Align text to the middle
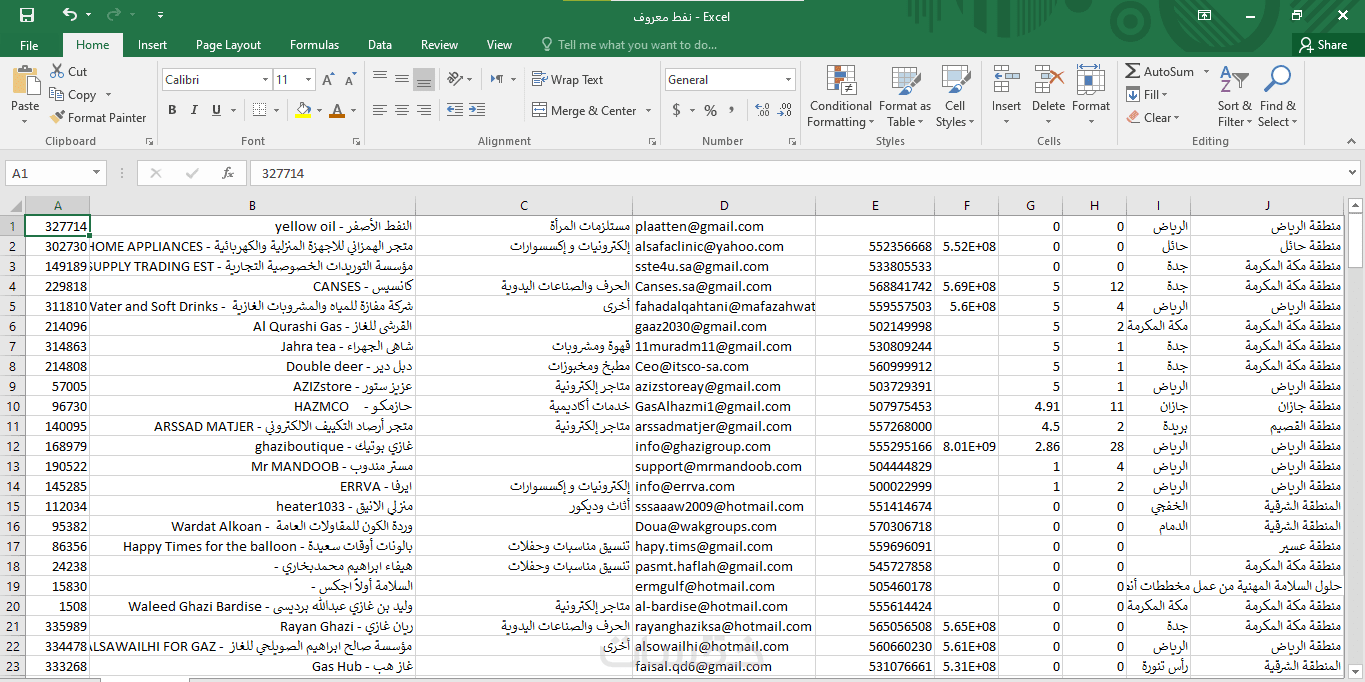The height and width of the screenshot is (682, 1365). click(402, 79)
